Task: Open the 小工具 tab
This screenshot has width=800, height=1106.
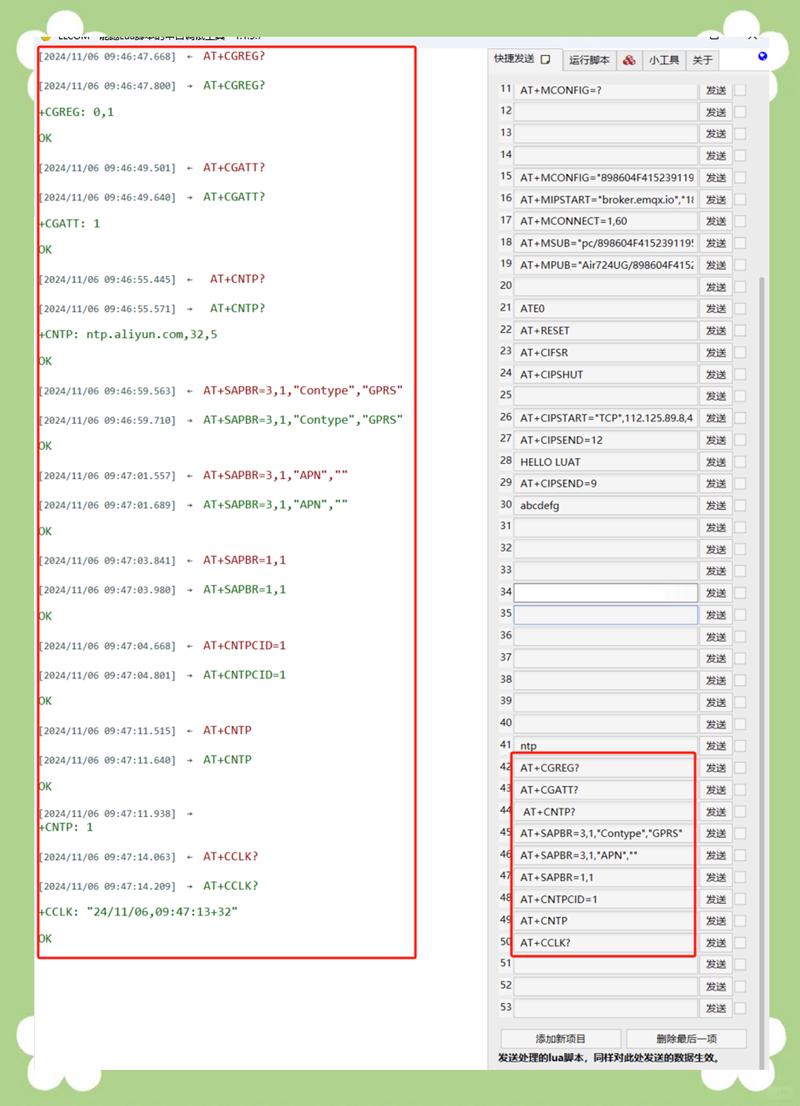Action: (664, 60)
